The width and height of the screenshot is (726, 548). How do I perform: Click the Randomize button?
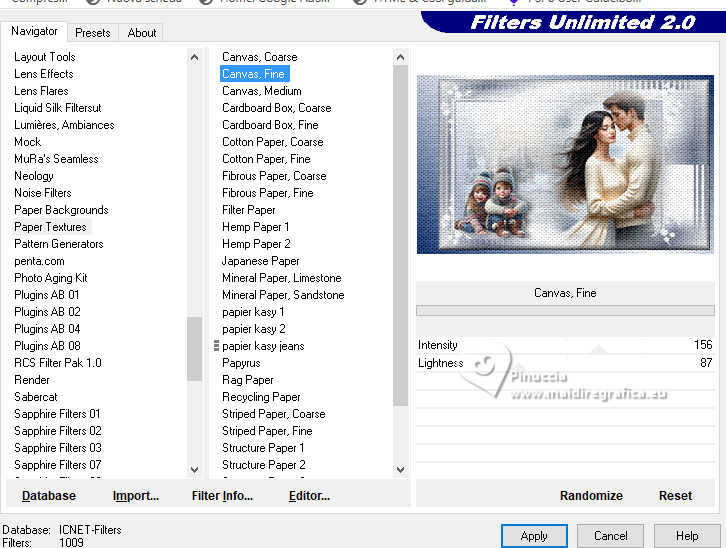click(591, 496)
